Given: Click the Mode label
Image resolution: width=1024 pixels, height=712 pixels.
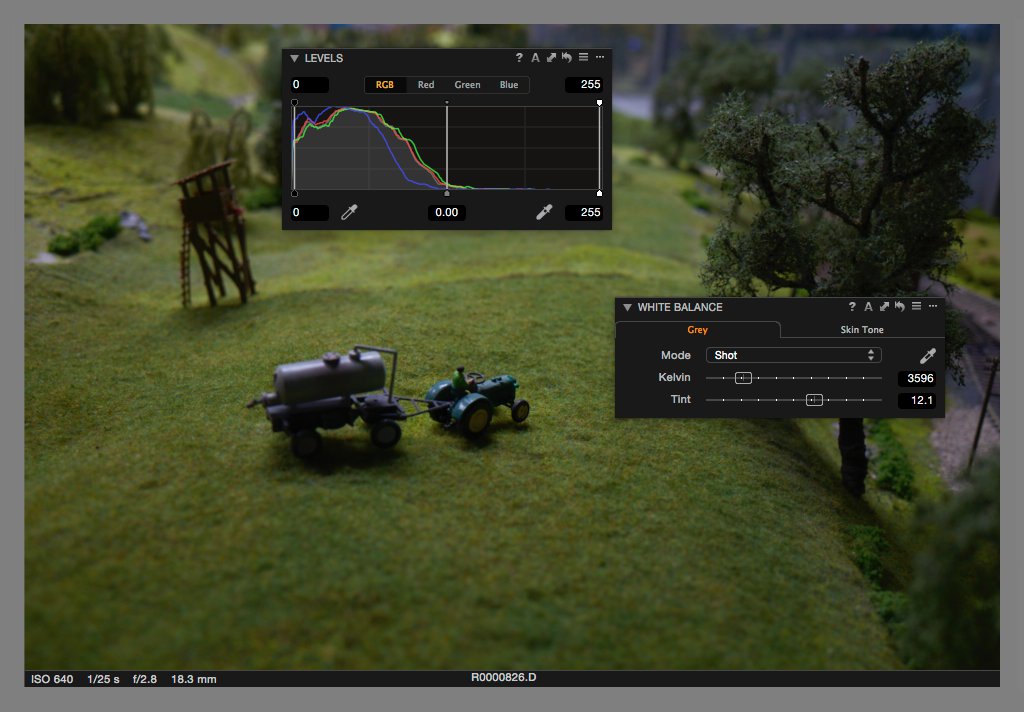Looking at the screenshot, I should pos(675,355).
